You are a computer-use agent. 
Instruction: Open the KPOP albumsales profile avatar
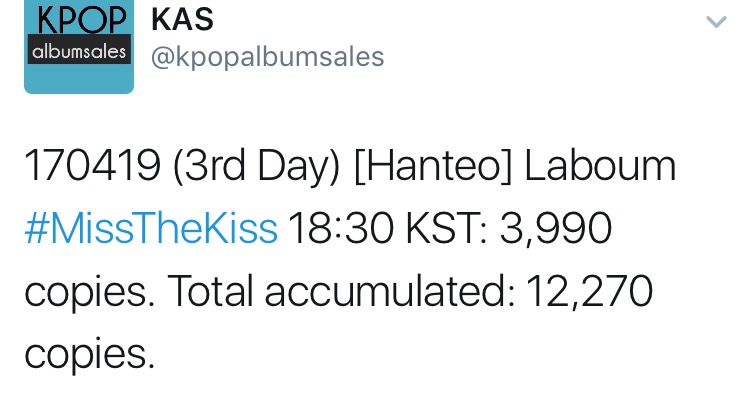(x=79, y=47)
